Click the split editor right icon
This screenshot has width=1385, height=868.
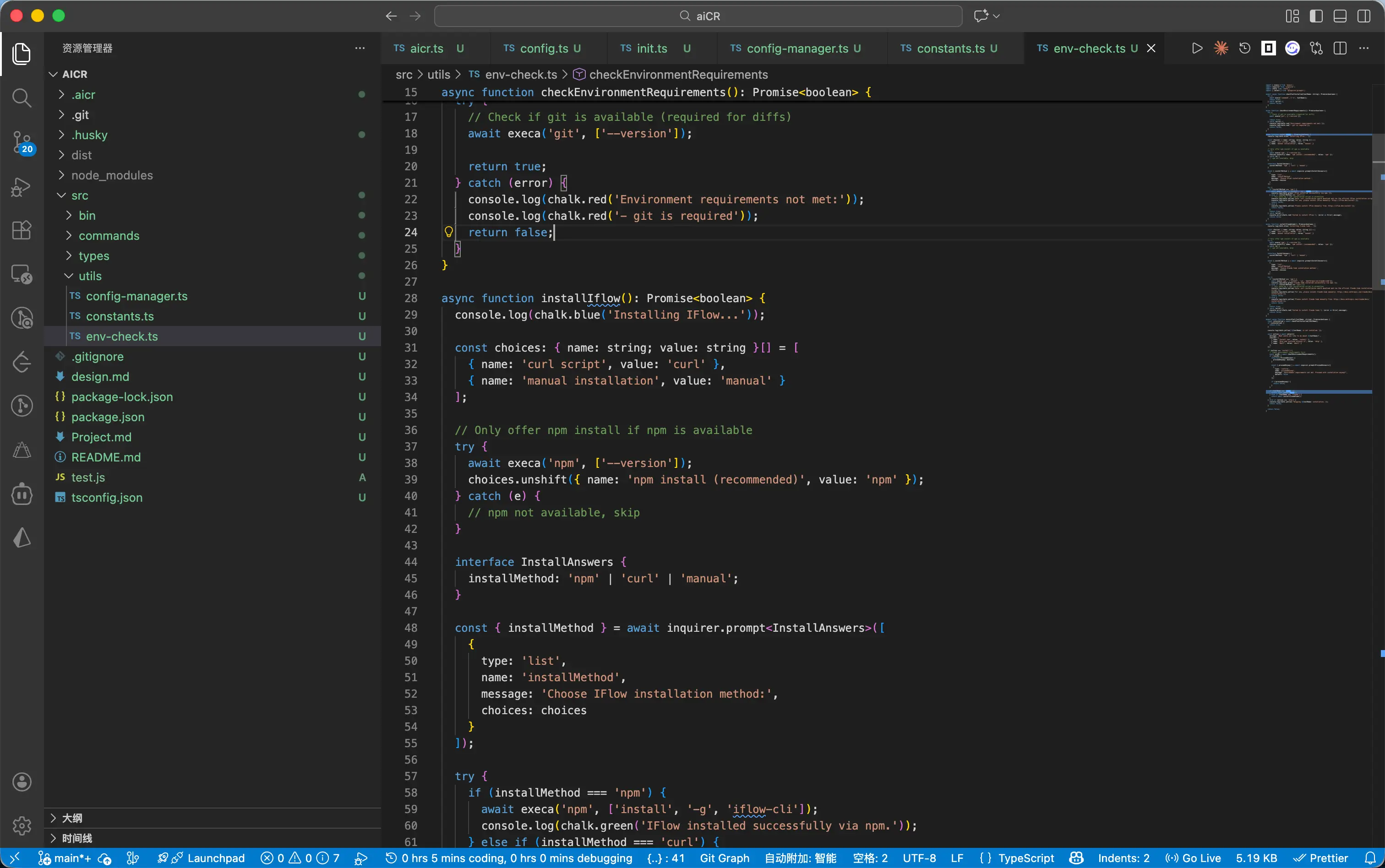click(1340, 48)
